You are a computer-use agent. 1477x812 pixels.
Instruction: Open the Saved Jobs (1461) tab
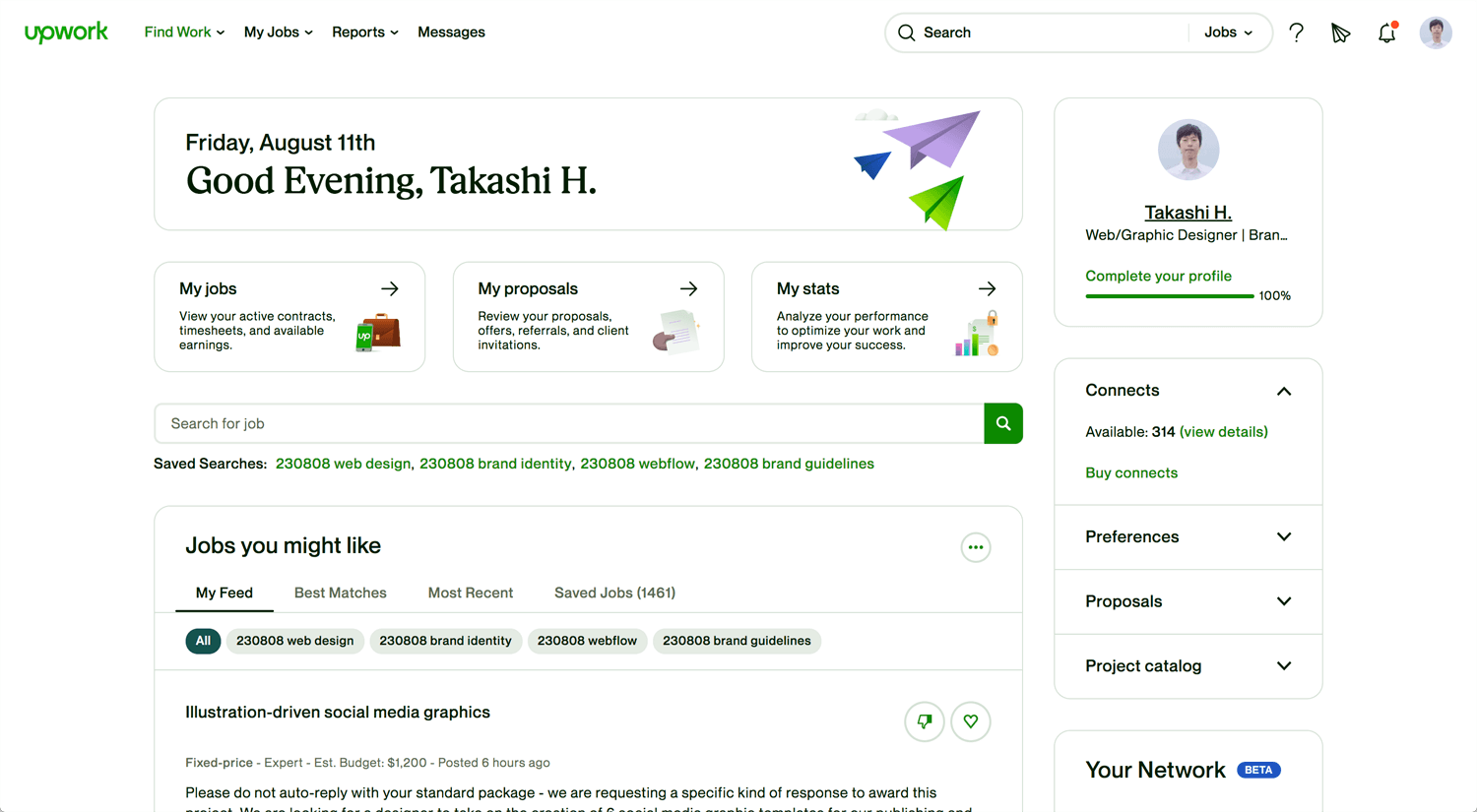pos(614,593)
